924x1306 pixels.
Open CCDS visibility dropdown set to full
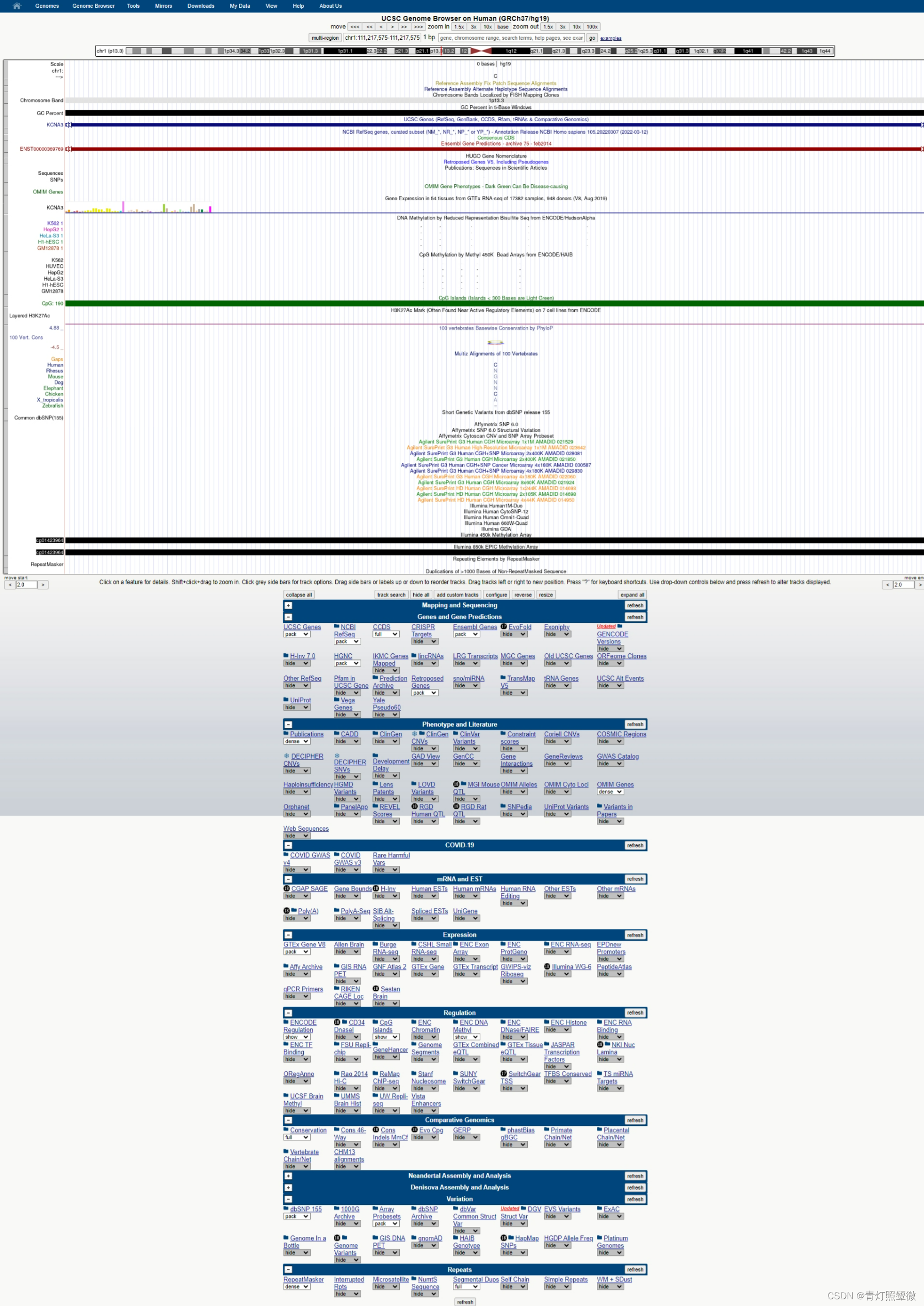[x=386, y=634]
